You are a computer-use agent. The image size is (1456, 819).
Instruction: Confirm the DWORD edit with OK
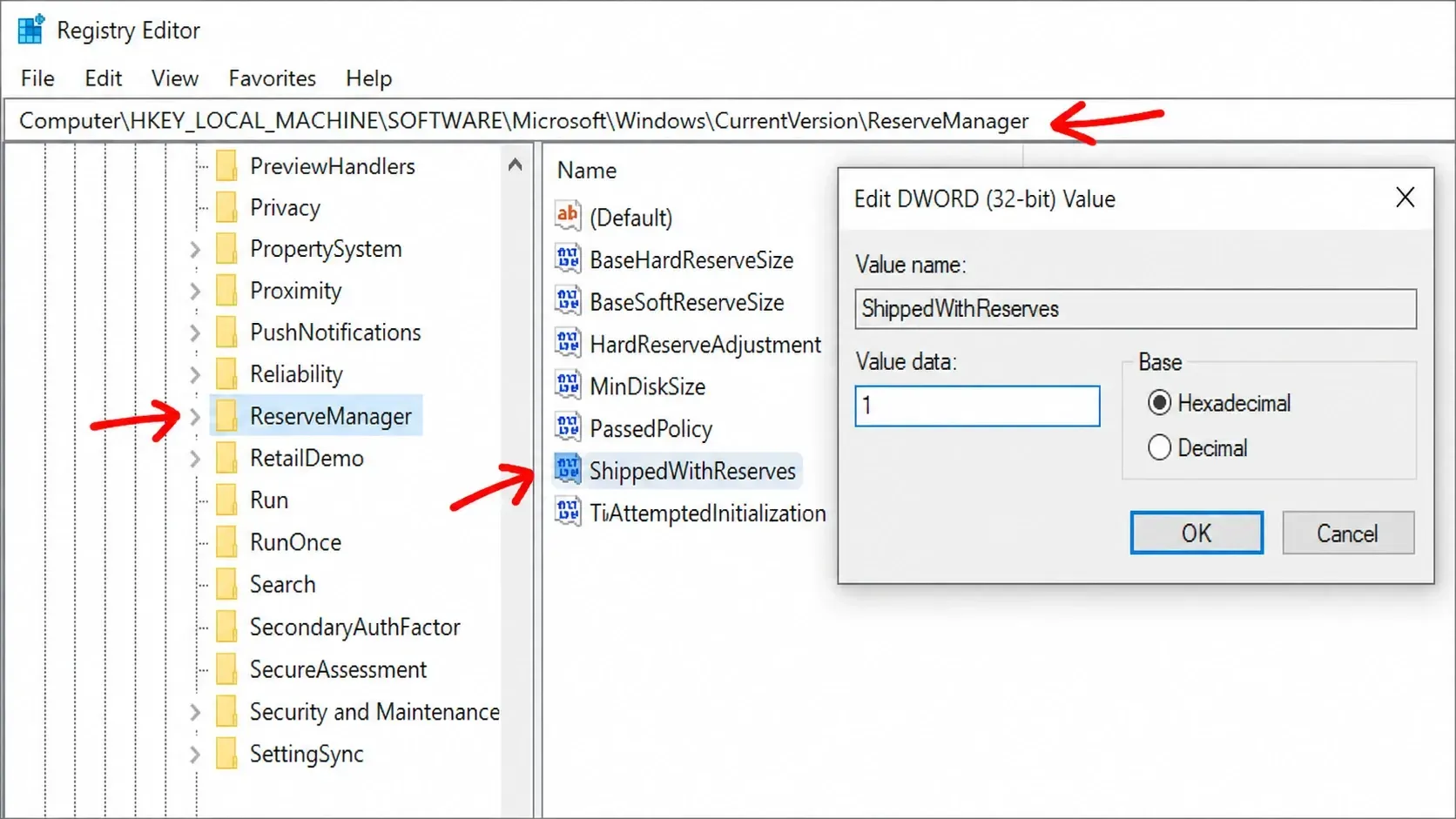1196,533
